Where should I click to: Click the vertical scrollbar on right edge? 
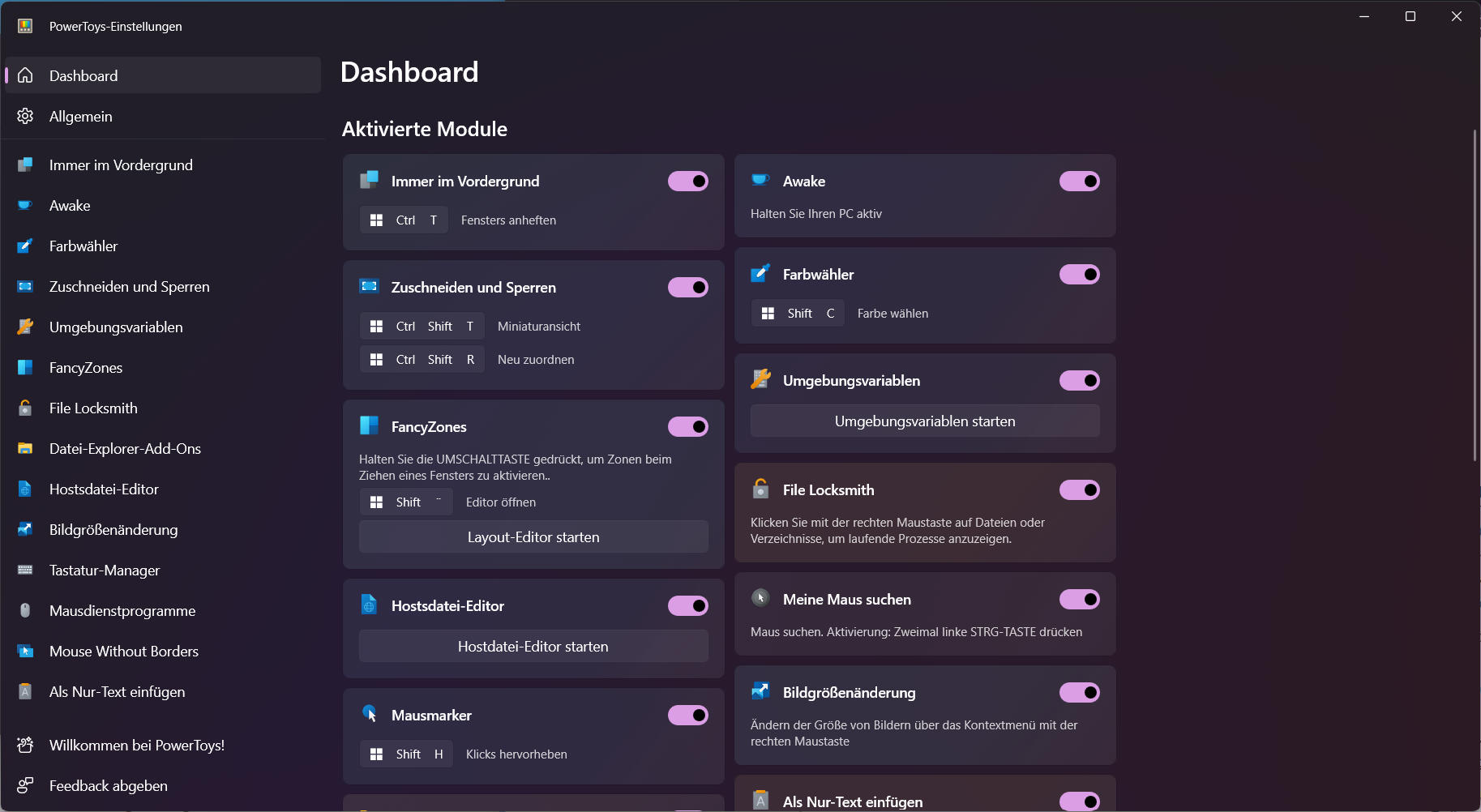point(1475,296)
